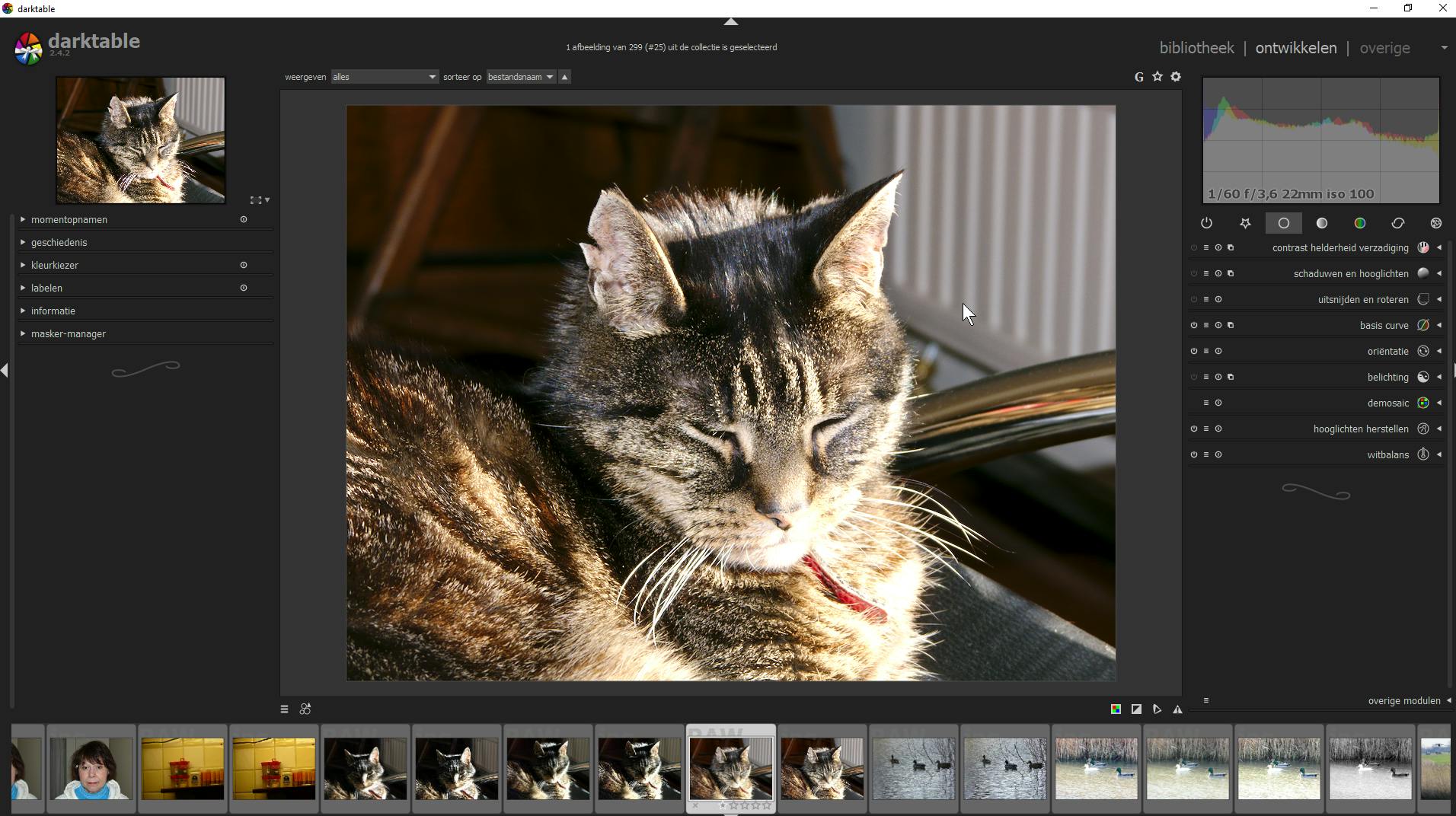Show the color modules group
Viewport: 1456px width, 816px height.
[x=1359, y=223]
